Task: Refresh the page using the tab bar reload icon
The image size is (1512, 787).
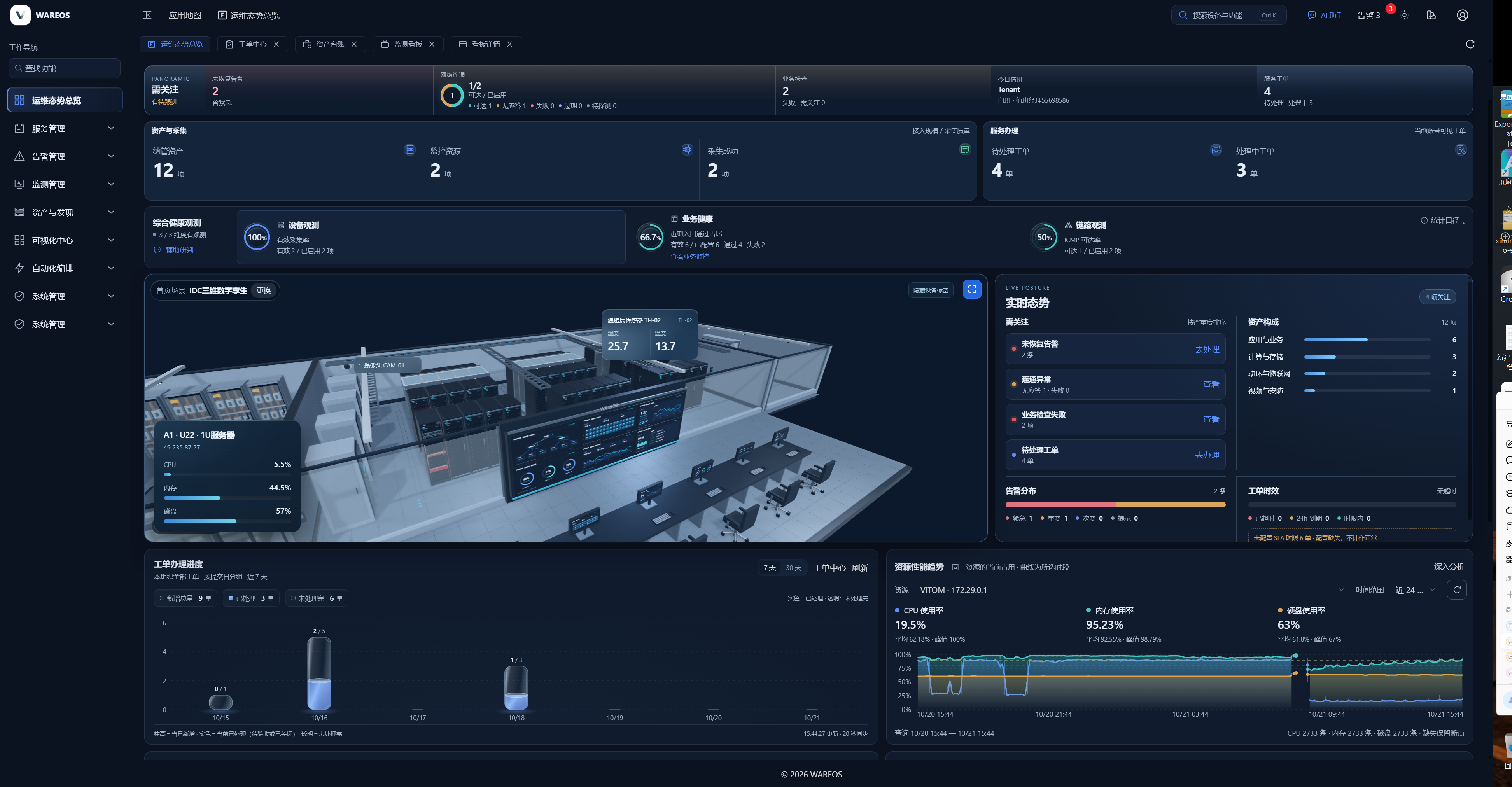Action: tap(1470, 44)
